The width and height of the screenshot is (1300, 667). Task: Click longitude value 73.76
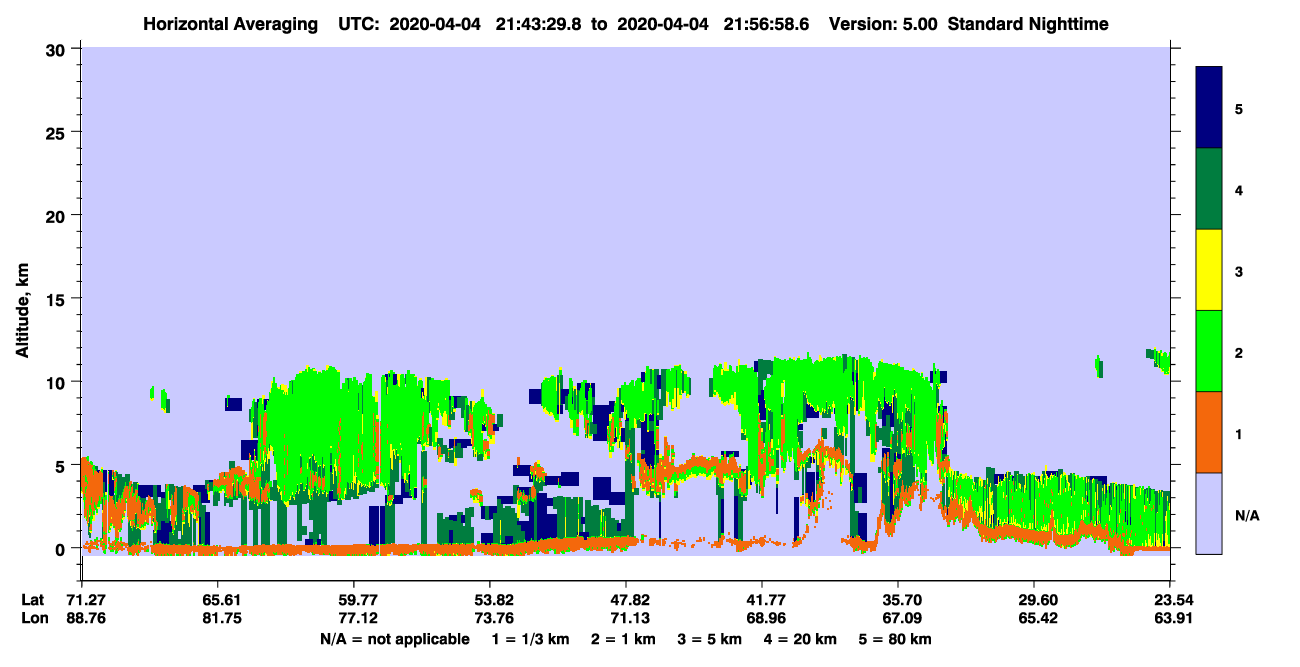pyautogui.click(x=490, y=619)
